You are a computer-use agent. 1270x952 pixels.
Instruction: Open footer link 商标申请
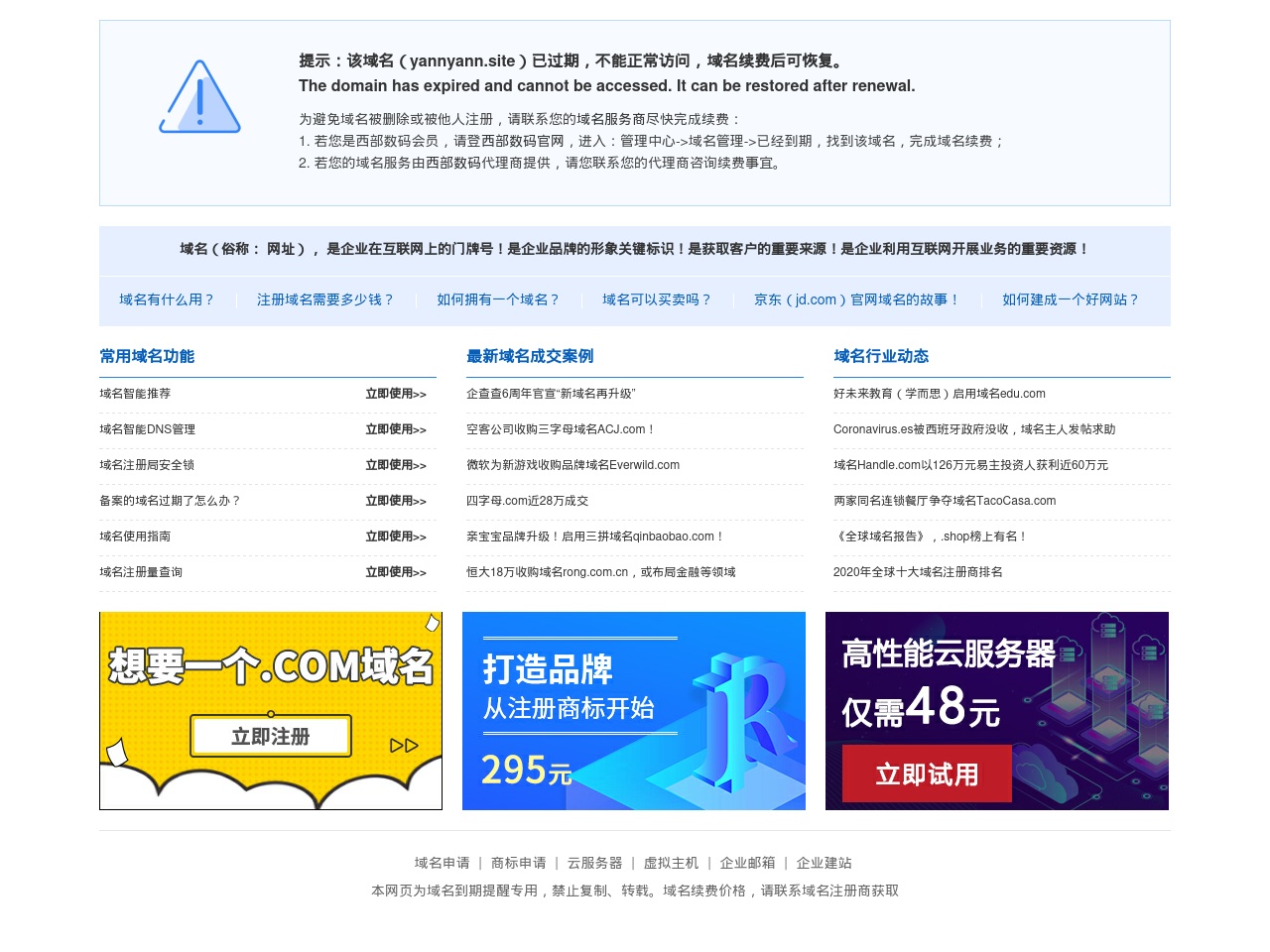click(519, 863)
